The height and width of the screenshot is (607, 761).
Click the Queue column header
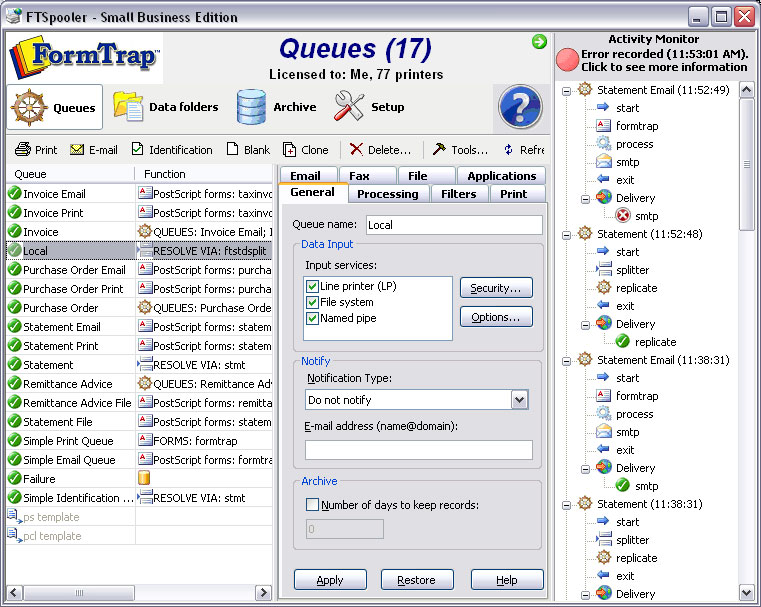click(70, 174)
